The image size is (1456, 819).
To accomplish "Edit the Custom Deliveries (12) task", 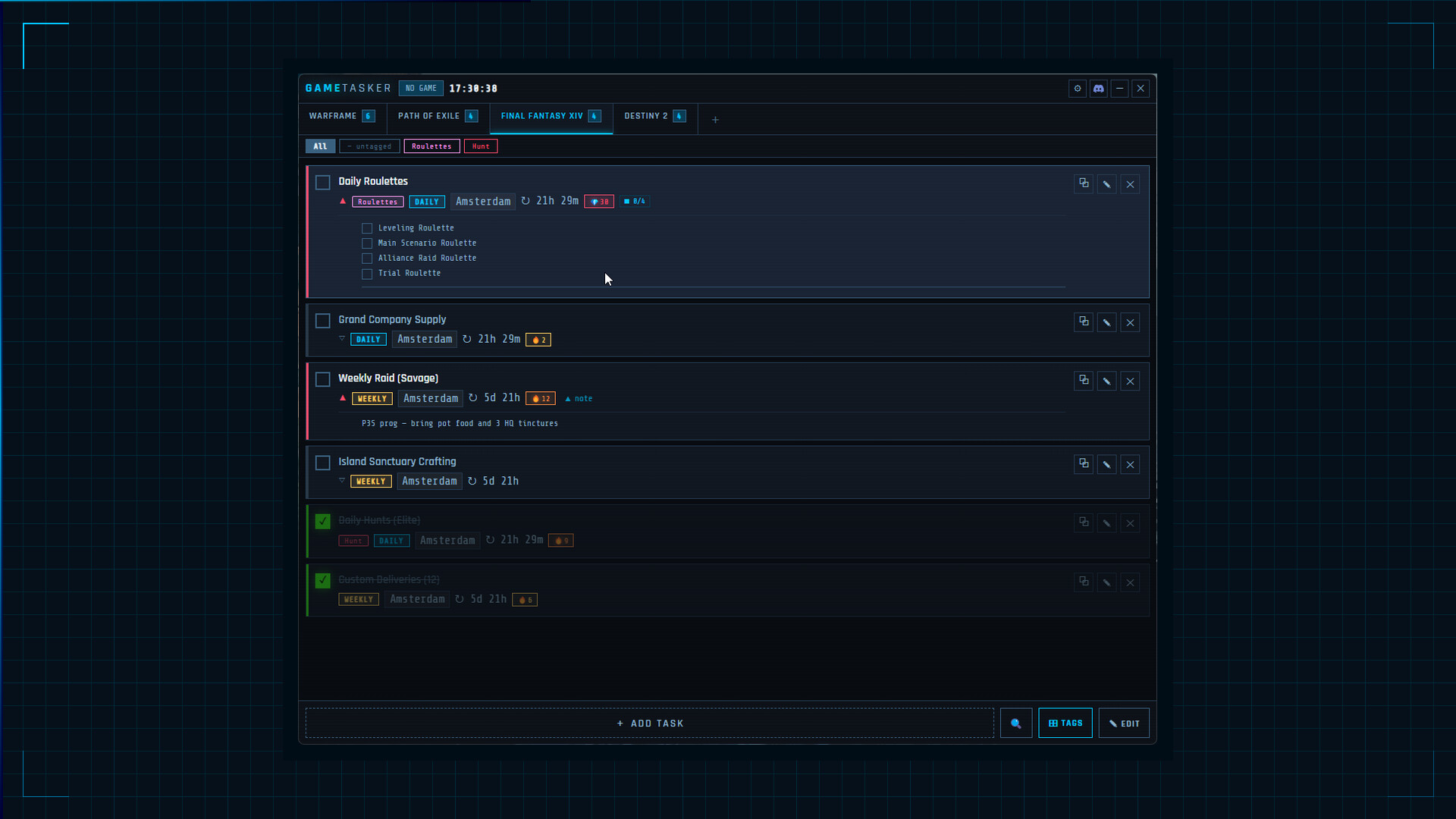I will 1106,582.
